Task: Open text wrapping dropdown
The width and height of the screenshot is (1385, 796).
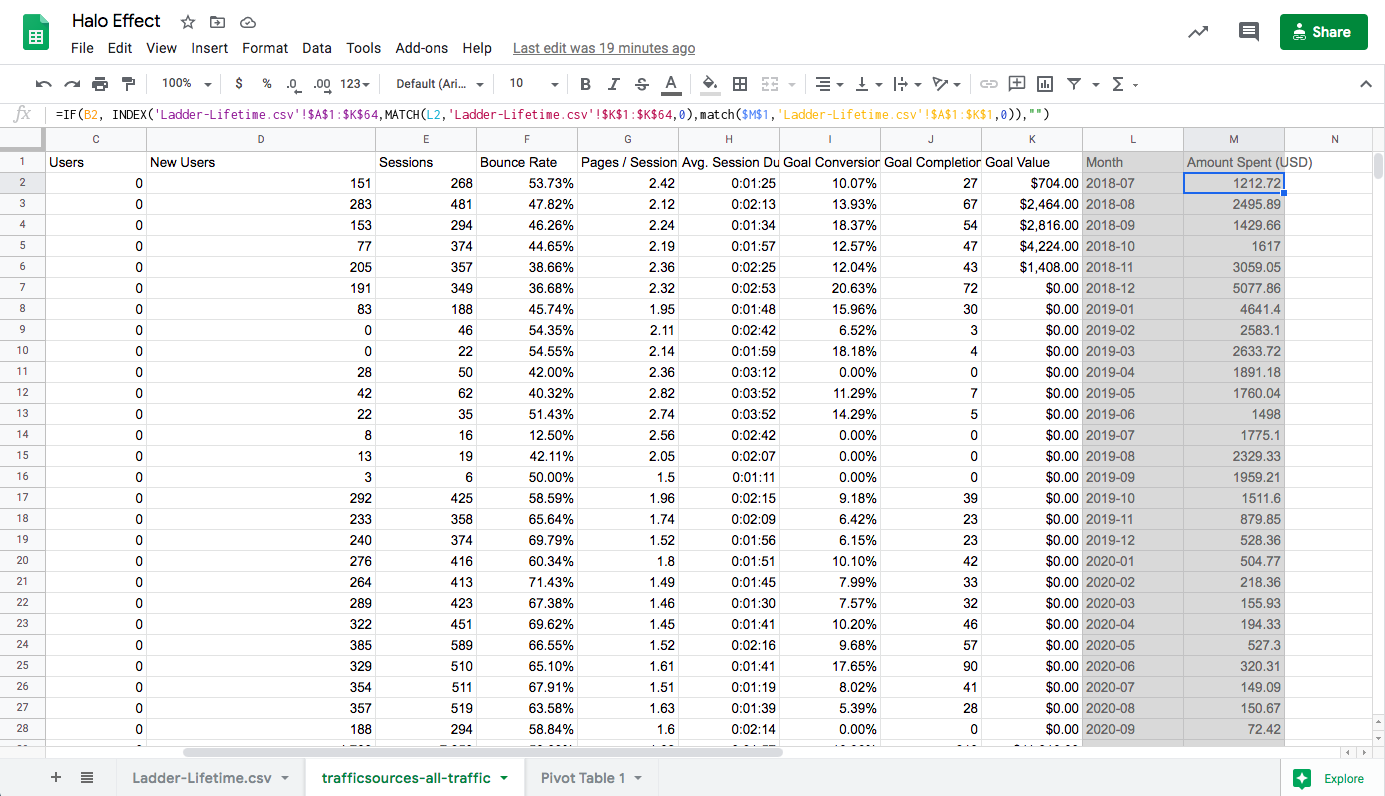Action: 906,84
